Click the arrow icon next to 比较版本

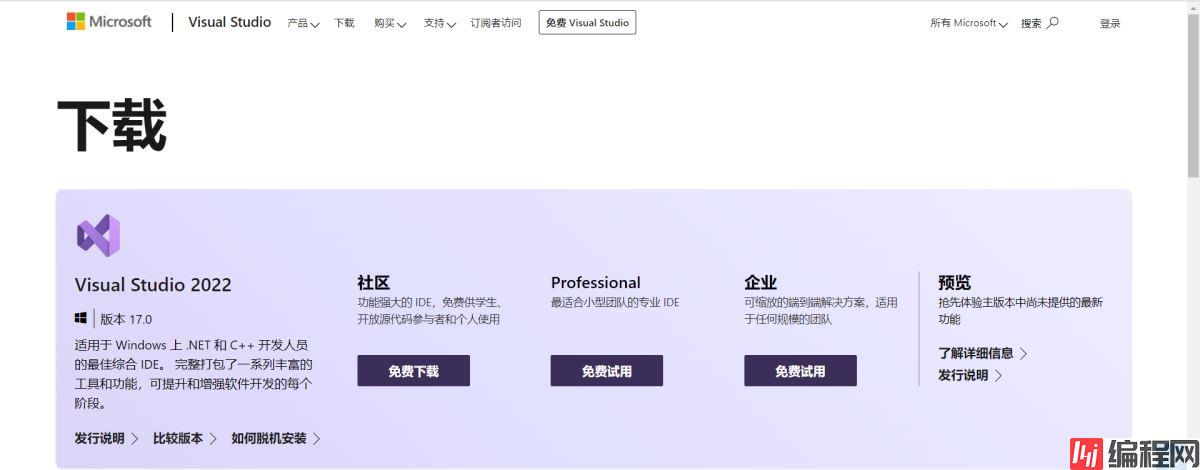[213, 438]
